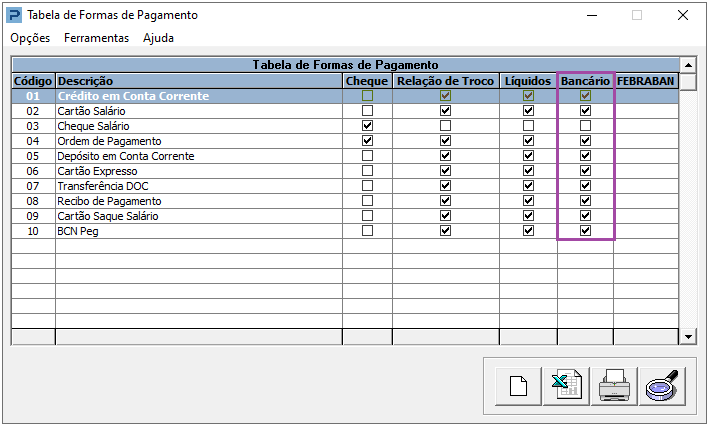Click the Código column header
710x427 pixels.
click(33, 81)
